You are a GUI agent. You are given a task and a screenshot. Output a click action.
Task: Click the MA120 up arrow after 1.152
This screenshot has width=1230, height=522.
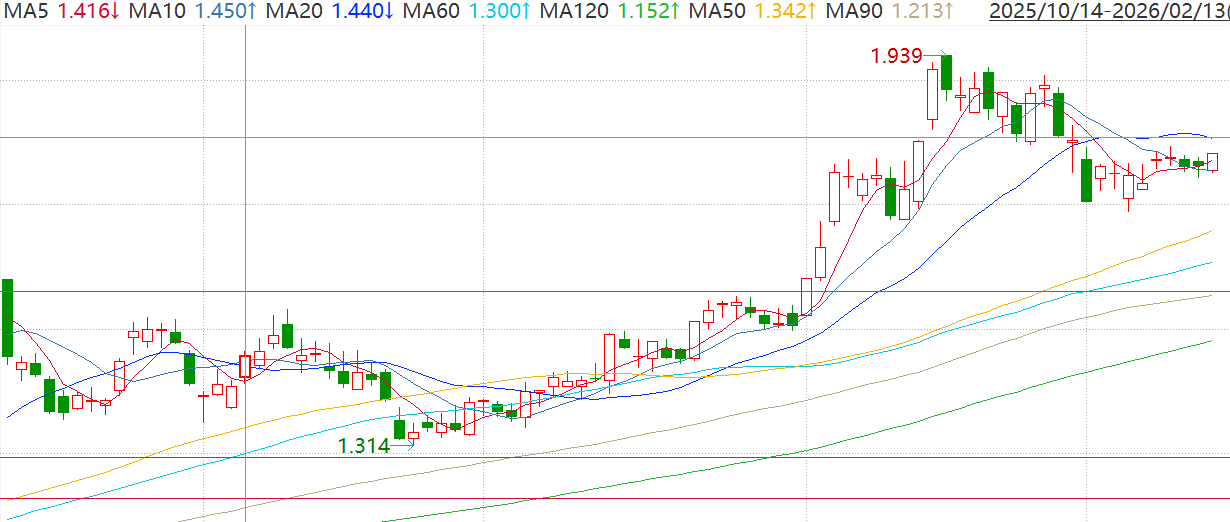[676, 12]
